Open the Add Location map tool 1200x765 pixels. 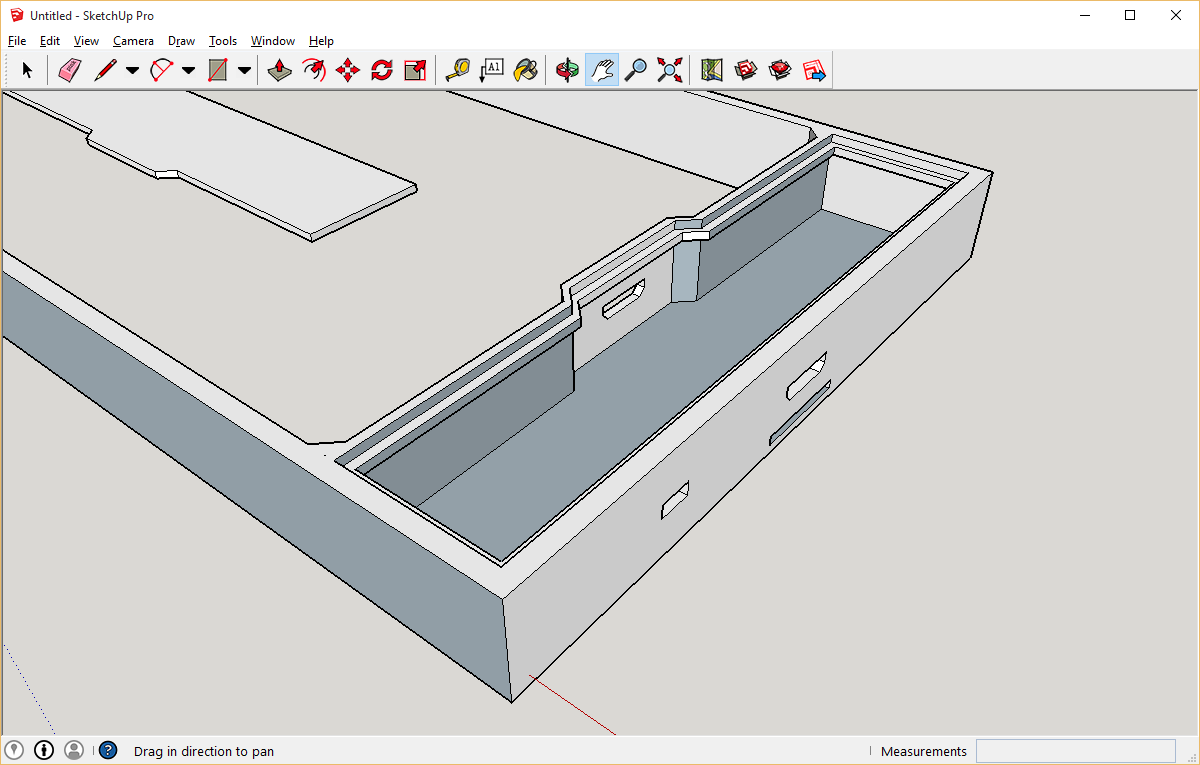[711, 70]
